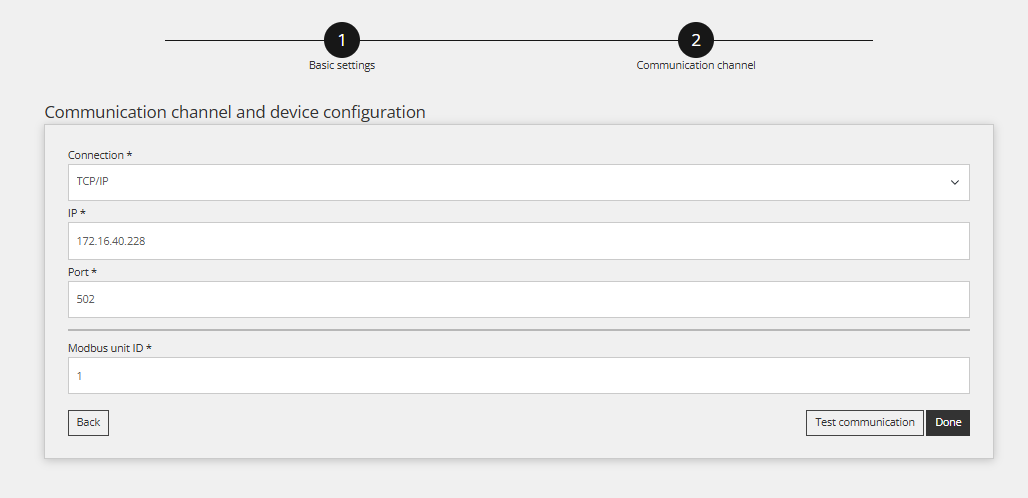Click the "IP *" field label

tap(78, 213)
